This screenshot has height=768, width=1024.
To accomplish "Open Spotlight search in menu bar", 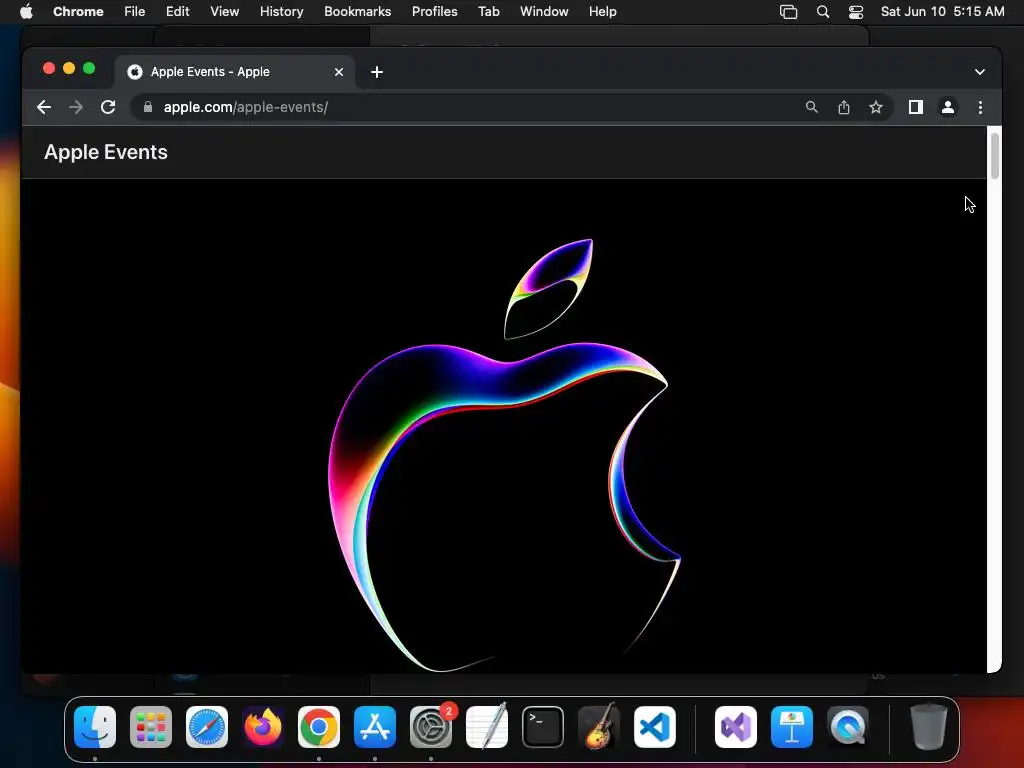I will (x=823, y=12).
